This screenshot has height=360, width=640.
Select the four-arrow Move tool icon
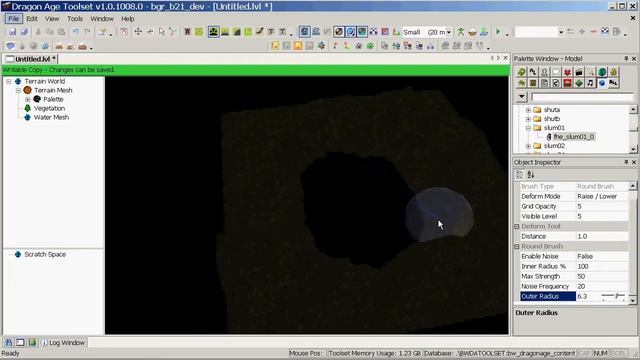(138, 32)
